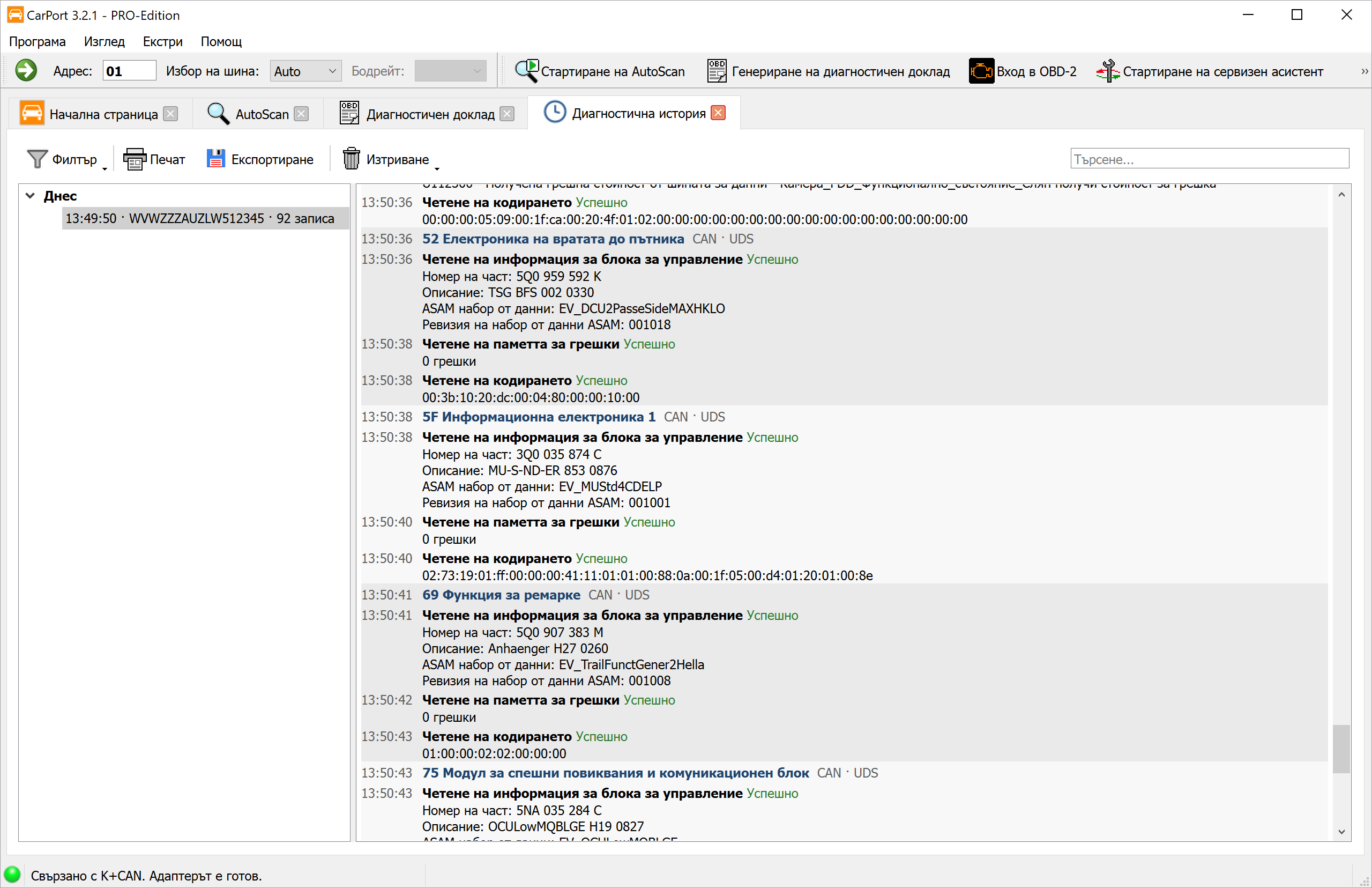The width and height of the screenshot is (1372, 888).
Task: Click the '75 Модул за спешни повиквания' heading
Action: [615, 773]
